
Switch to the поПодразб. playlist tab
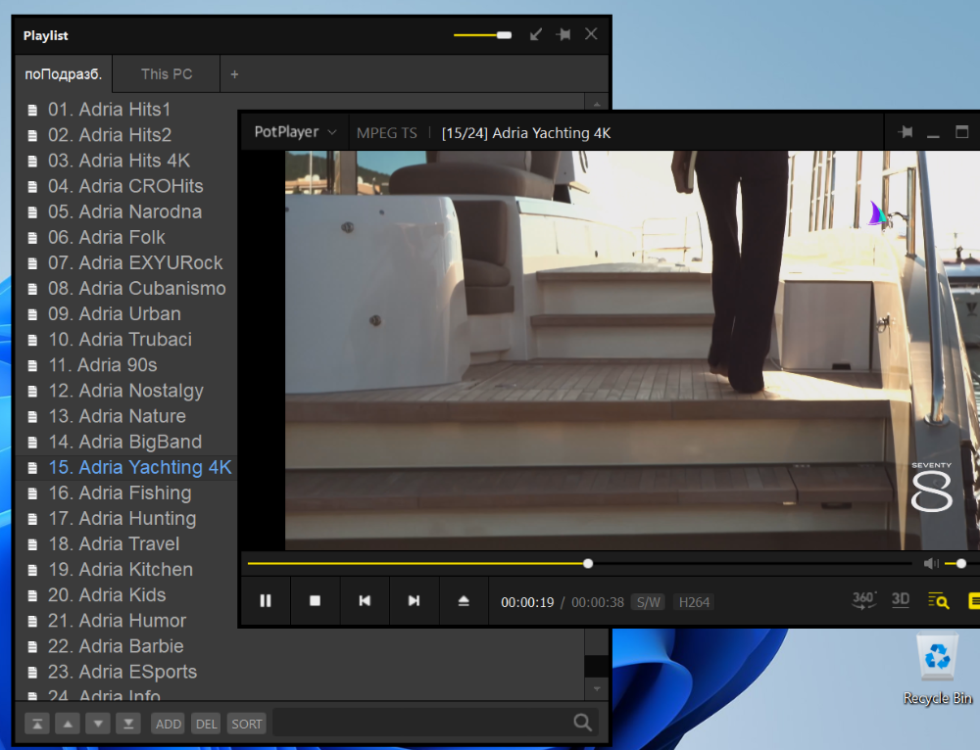point(63,74)
